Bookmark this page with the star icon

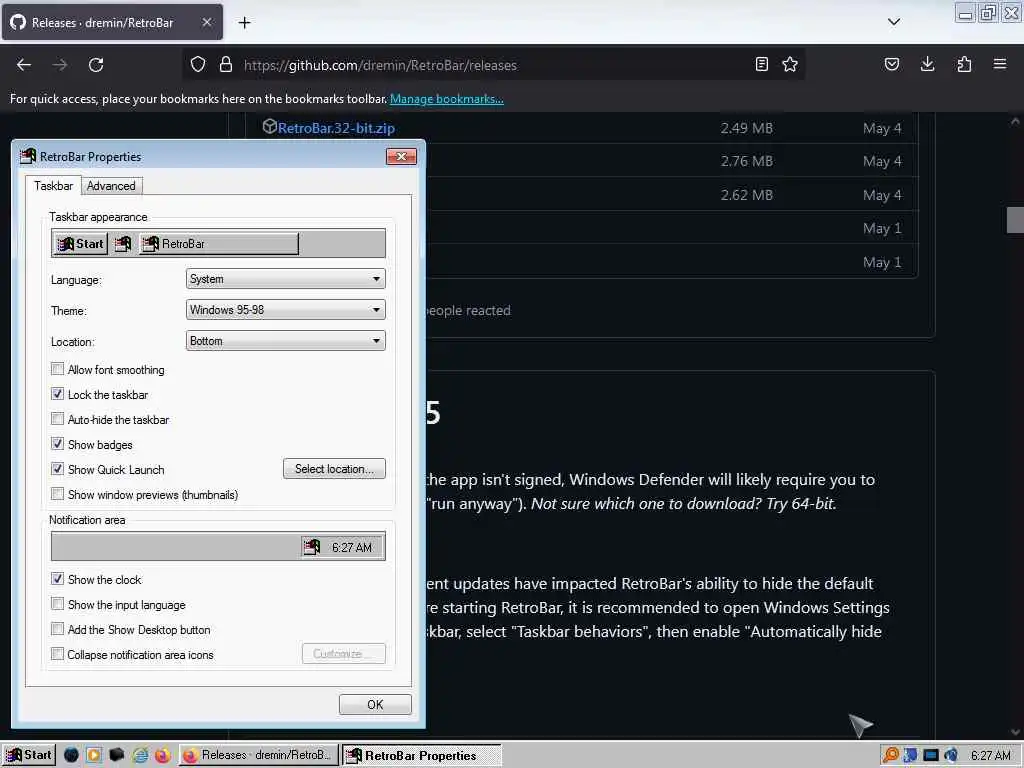790,65
